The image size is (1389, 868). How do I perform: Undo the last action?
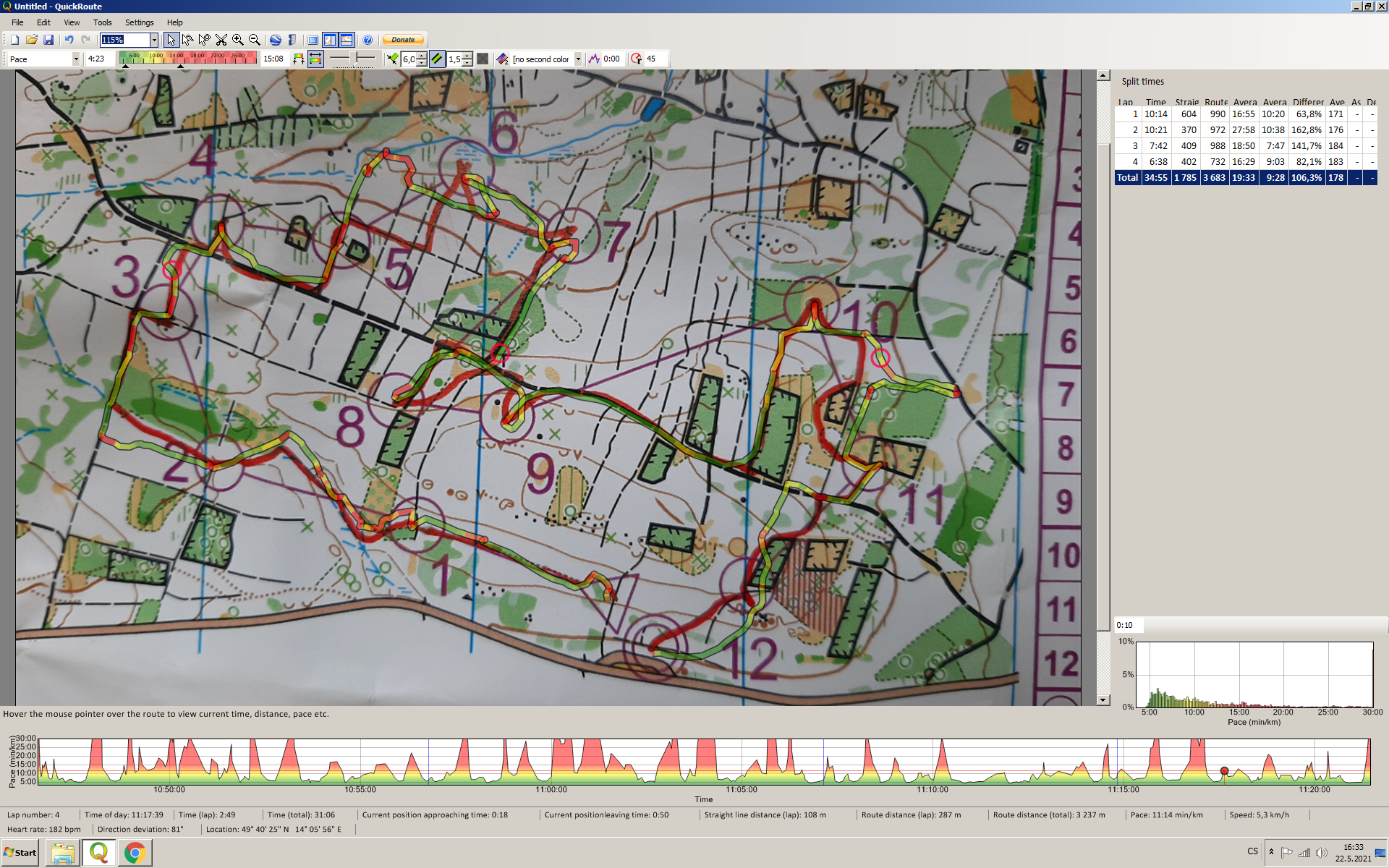click(x=69, y=40)
